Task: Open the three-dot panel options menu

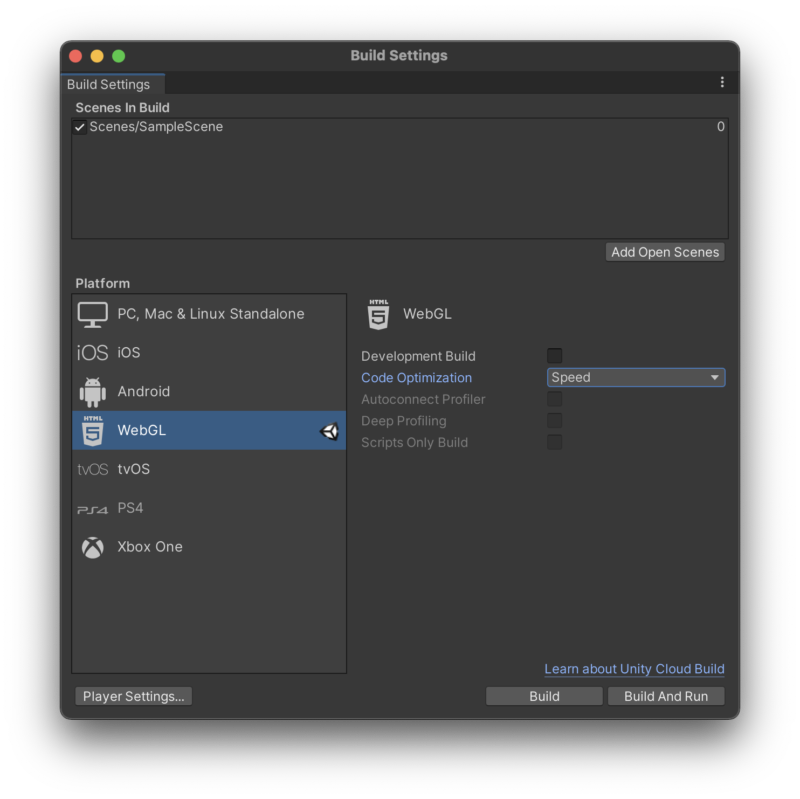Action: tap(722, 82)
